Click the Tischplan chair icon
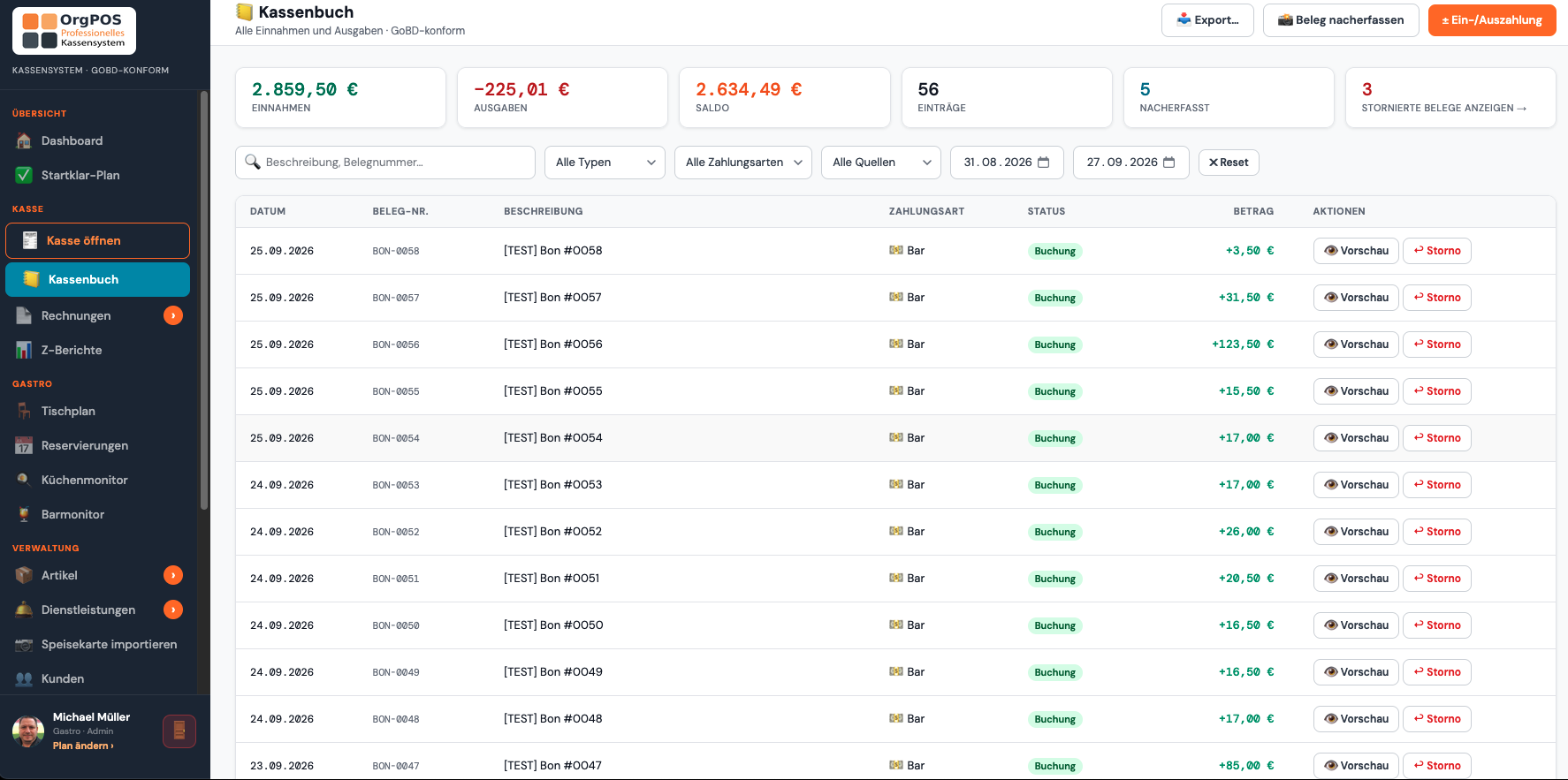The image size is (1568, 780). tap(24, 411)
